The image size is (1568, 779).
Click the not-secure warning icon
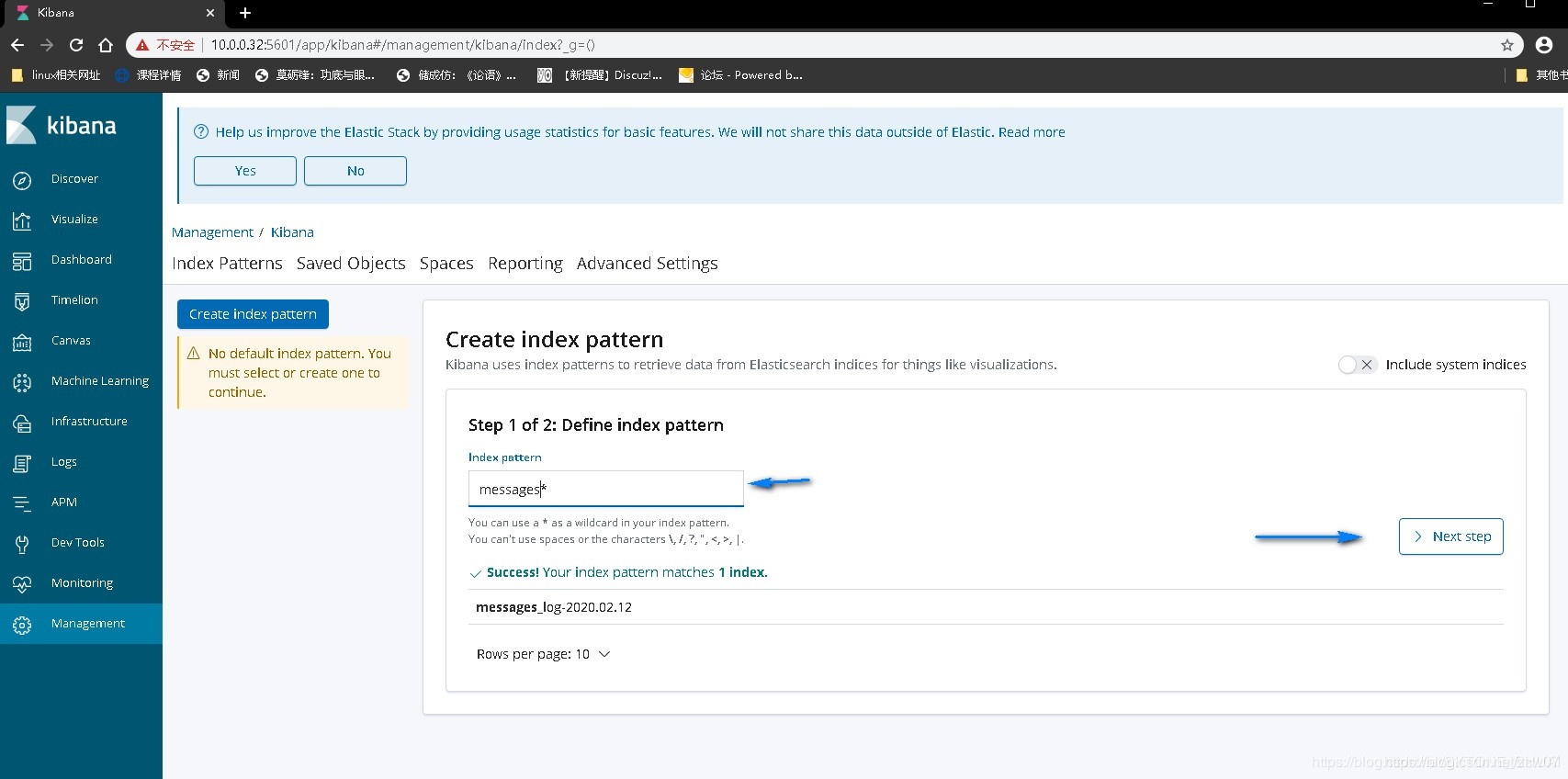(142, 45)
